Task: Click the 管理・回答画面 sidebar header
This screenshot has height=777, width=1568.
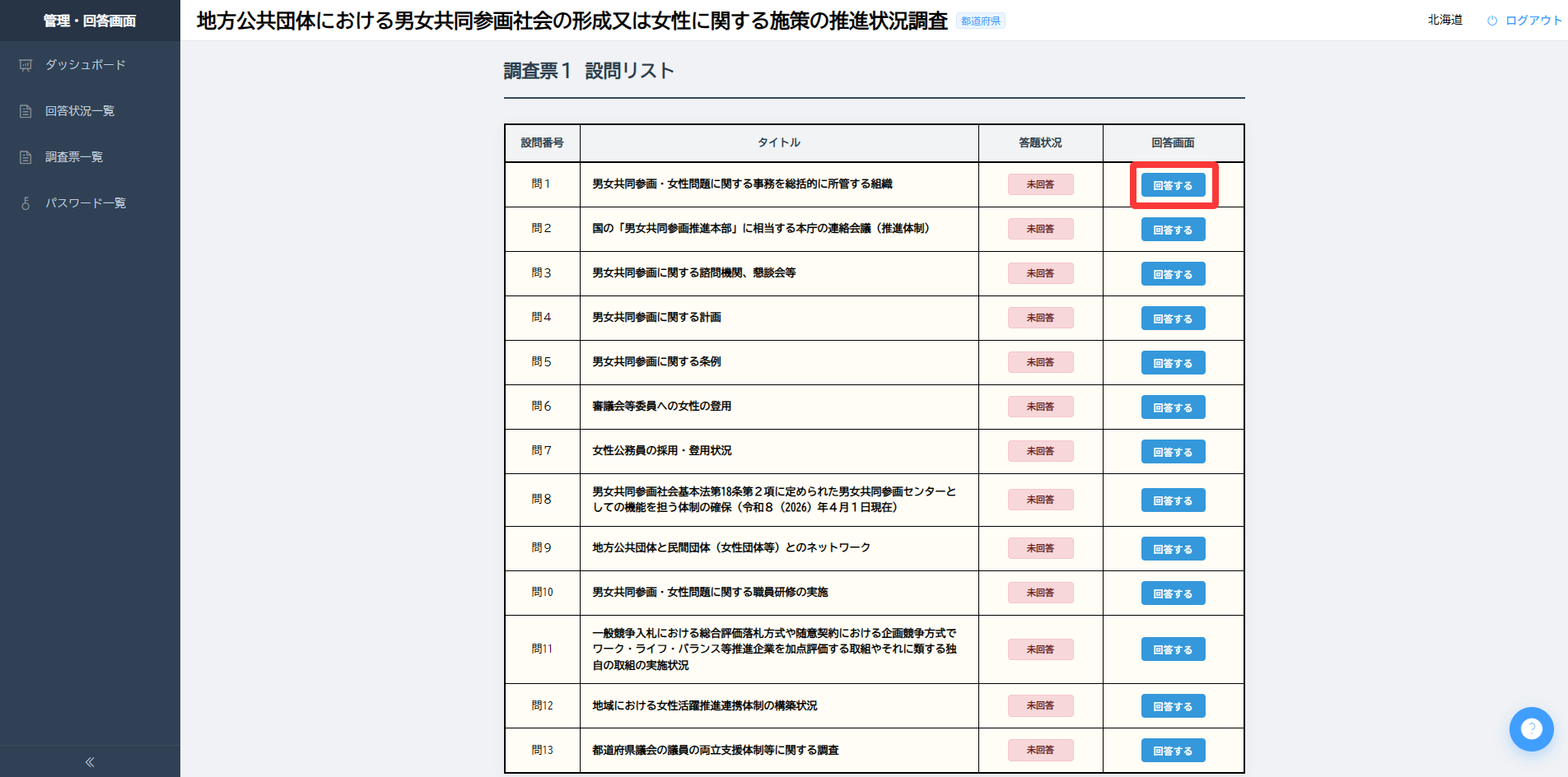Action: (90, 21)
